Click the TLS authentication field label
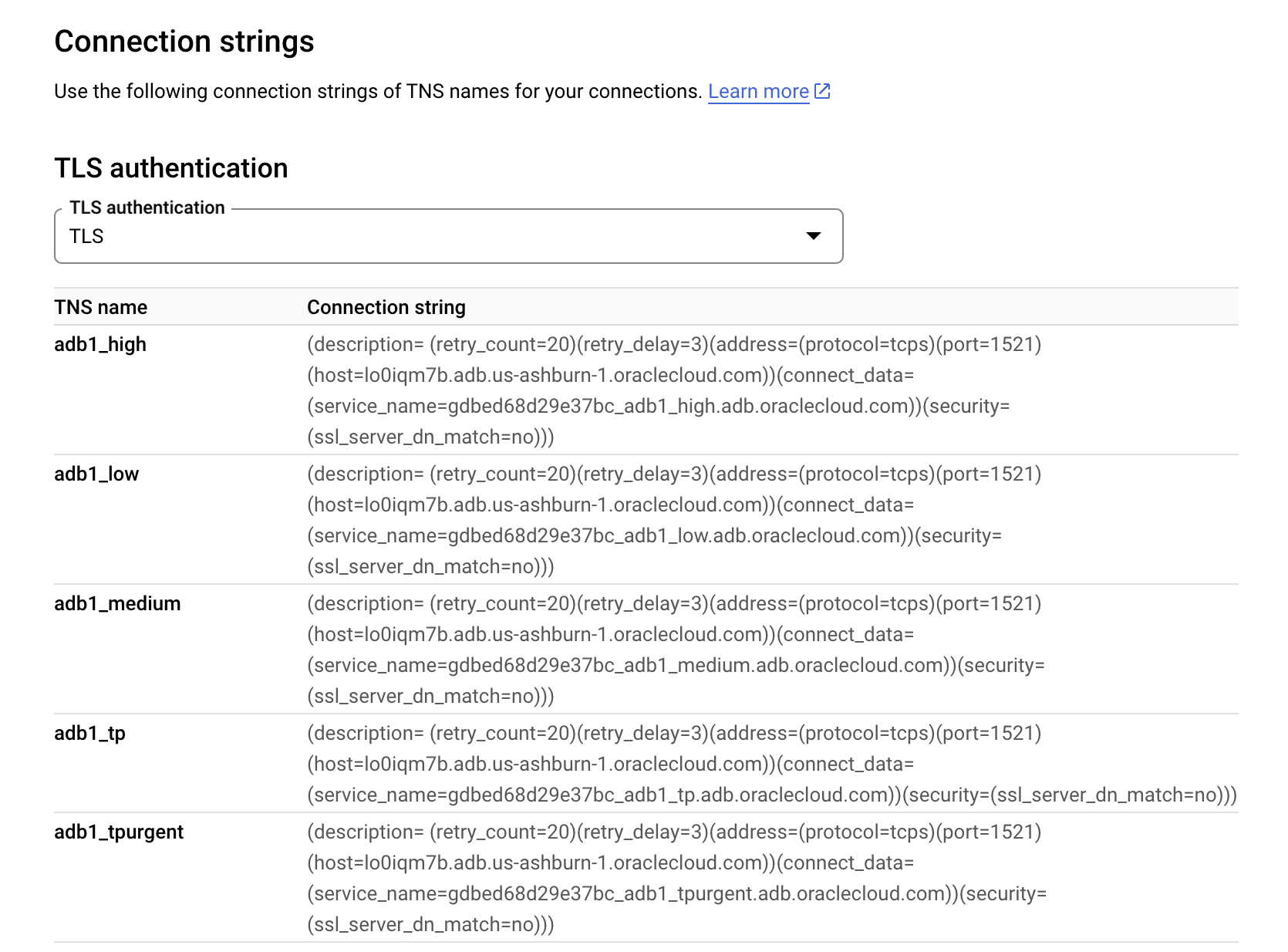 147,208
